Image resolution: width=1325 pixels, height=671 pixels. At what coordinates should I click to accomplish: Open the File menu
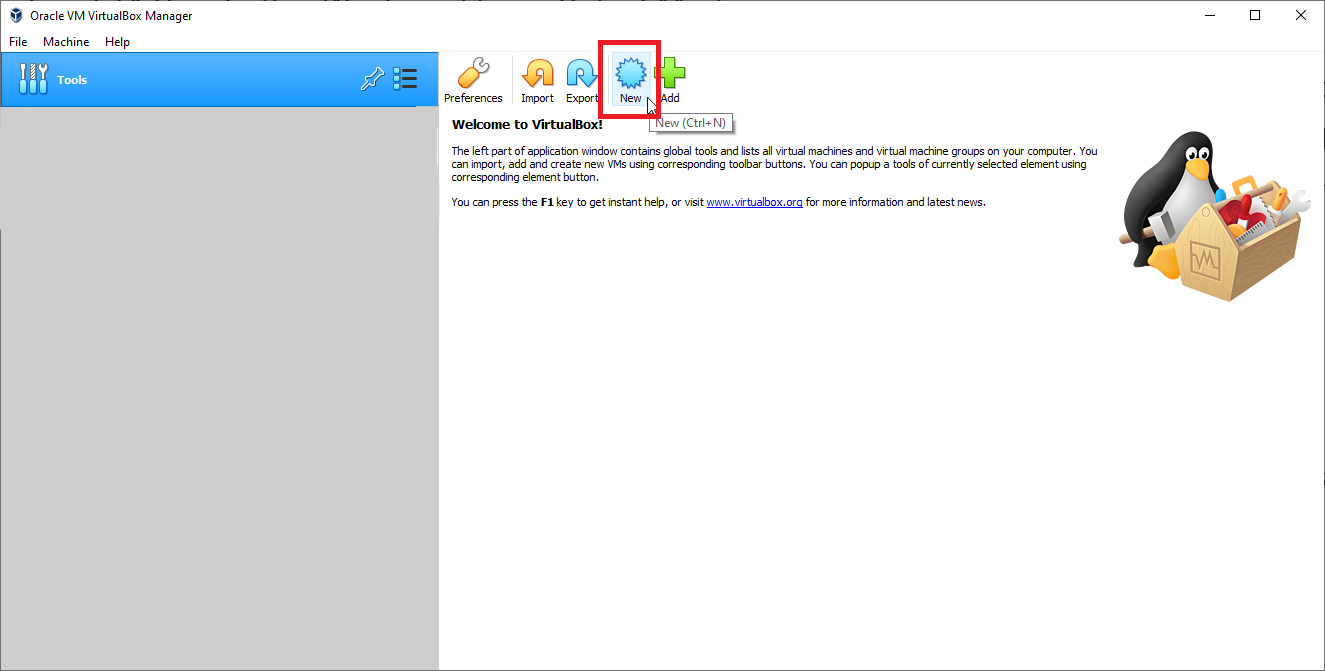pos(18,42)
